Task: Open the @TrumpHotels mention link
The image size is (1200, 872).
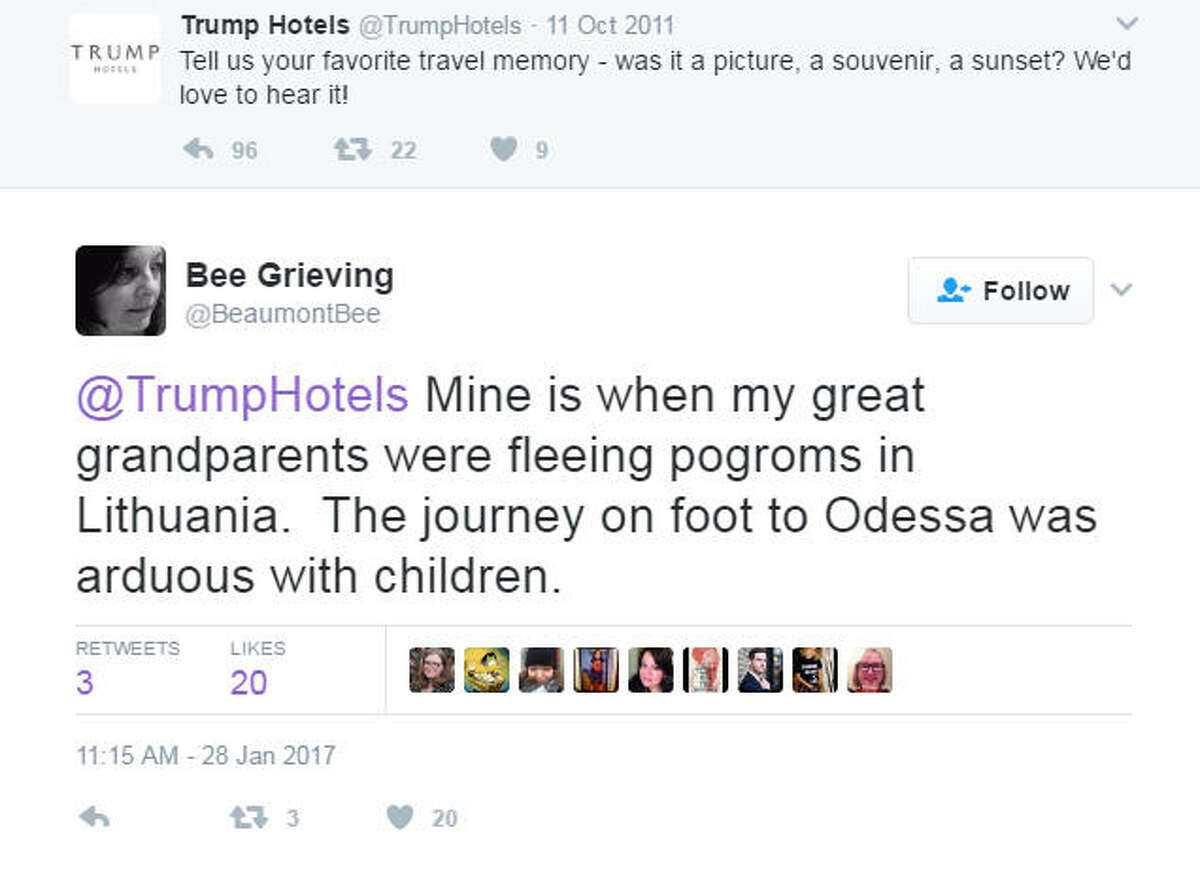Action: tap(243, 395)
